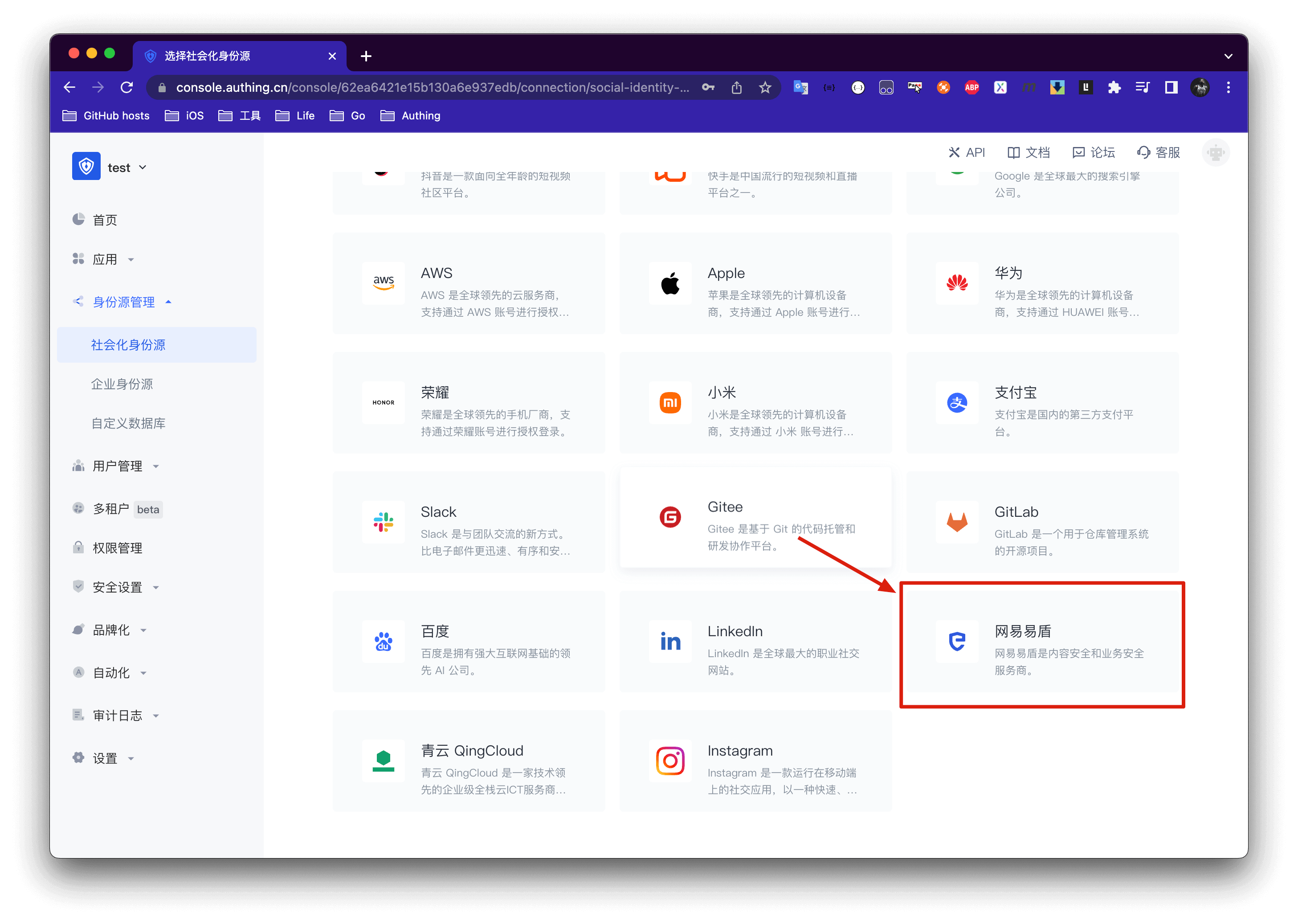The image size is (1298, 924).
Task: Bookmark page with star icon
Action: tap(765, 88)
